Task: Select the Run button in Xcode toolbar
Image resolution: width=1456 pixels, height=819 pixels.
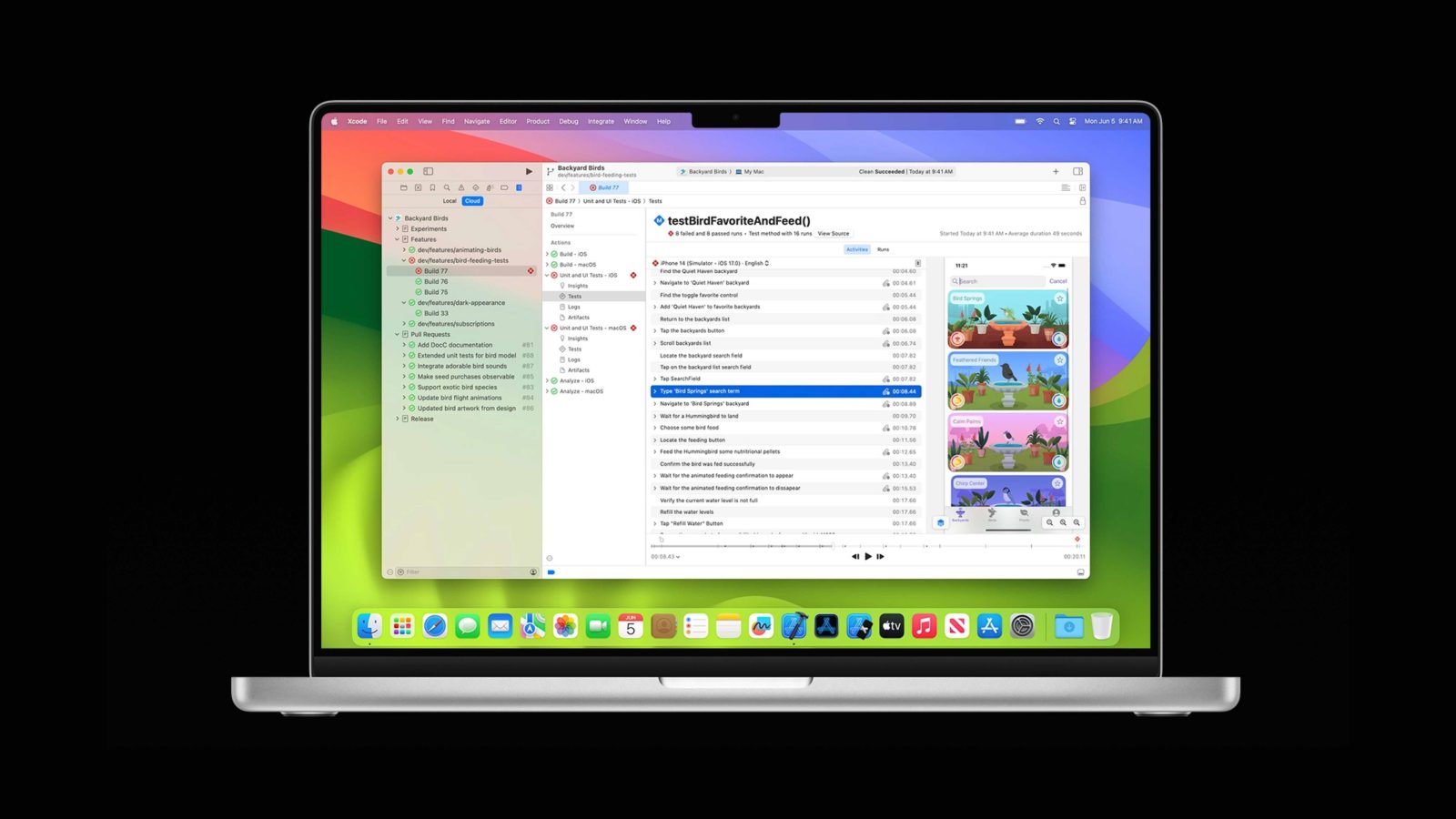Action: click(x=529, y=170)
